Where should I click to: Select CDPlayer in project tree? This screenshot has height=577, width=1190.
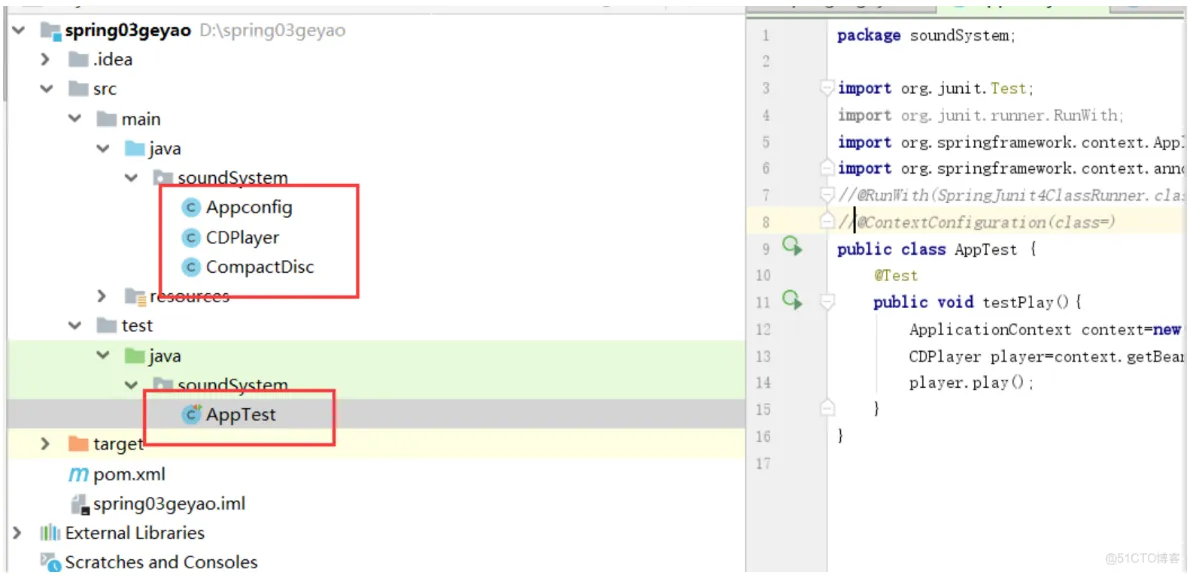[x=243, y=238]
